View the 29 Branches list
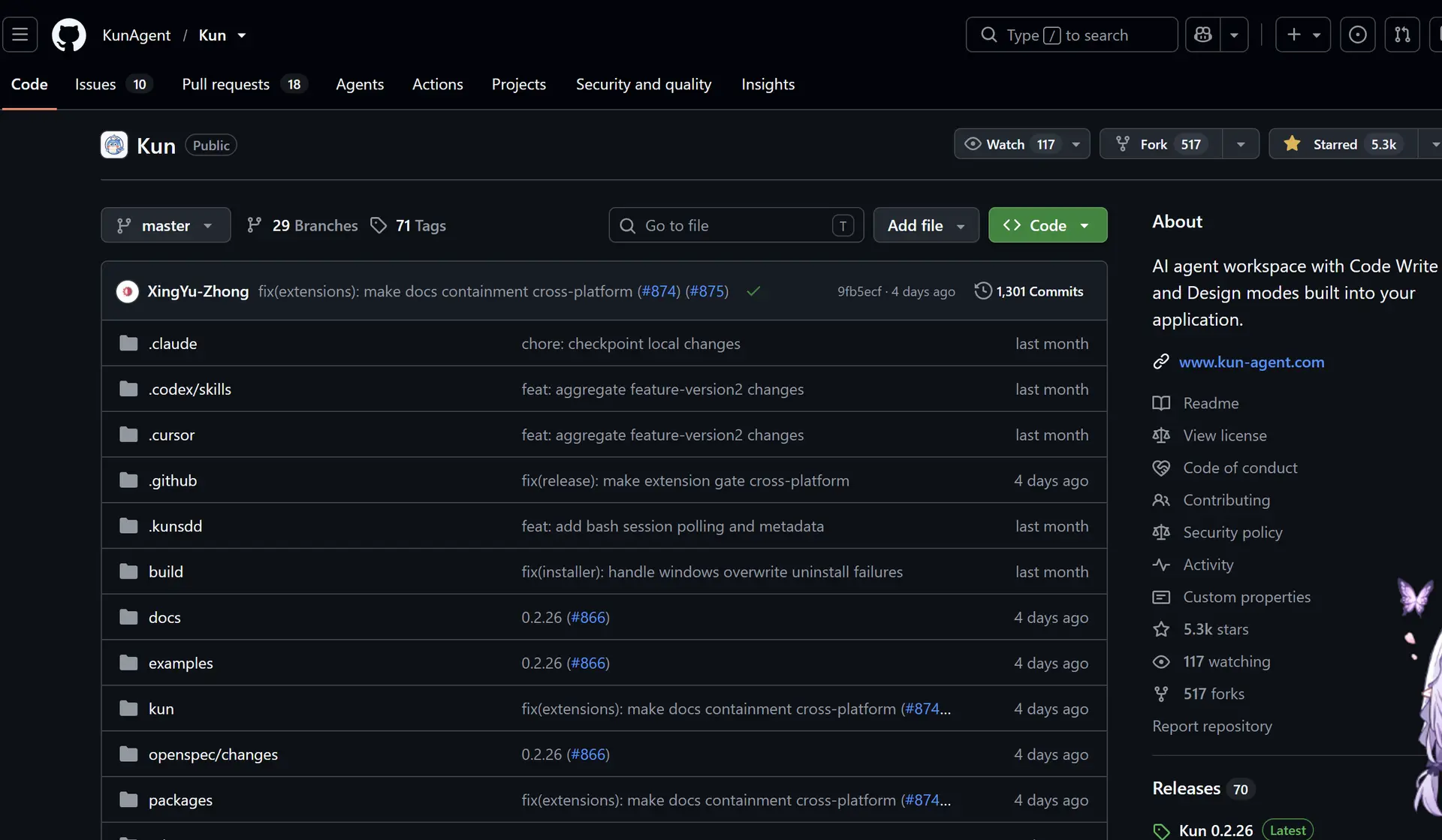Image resolution: width=1442 pixels, height=840 pixels. pos(303,225)
